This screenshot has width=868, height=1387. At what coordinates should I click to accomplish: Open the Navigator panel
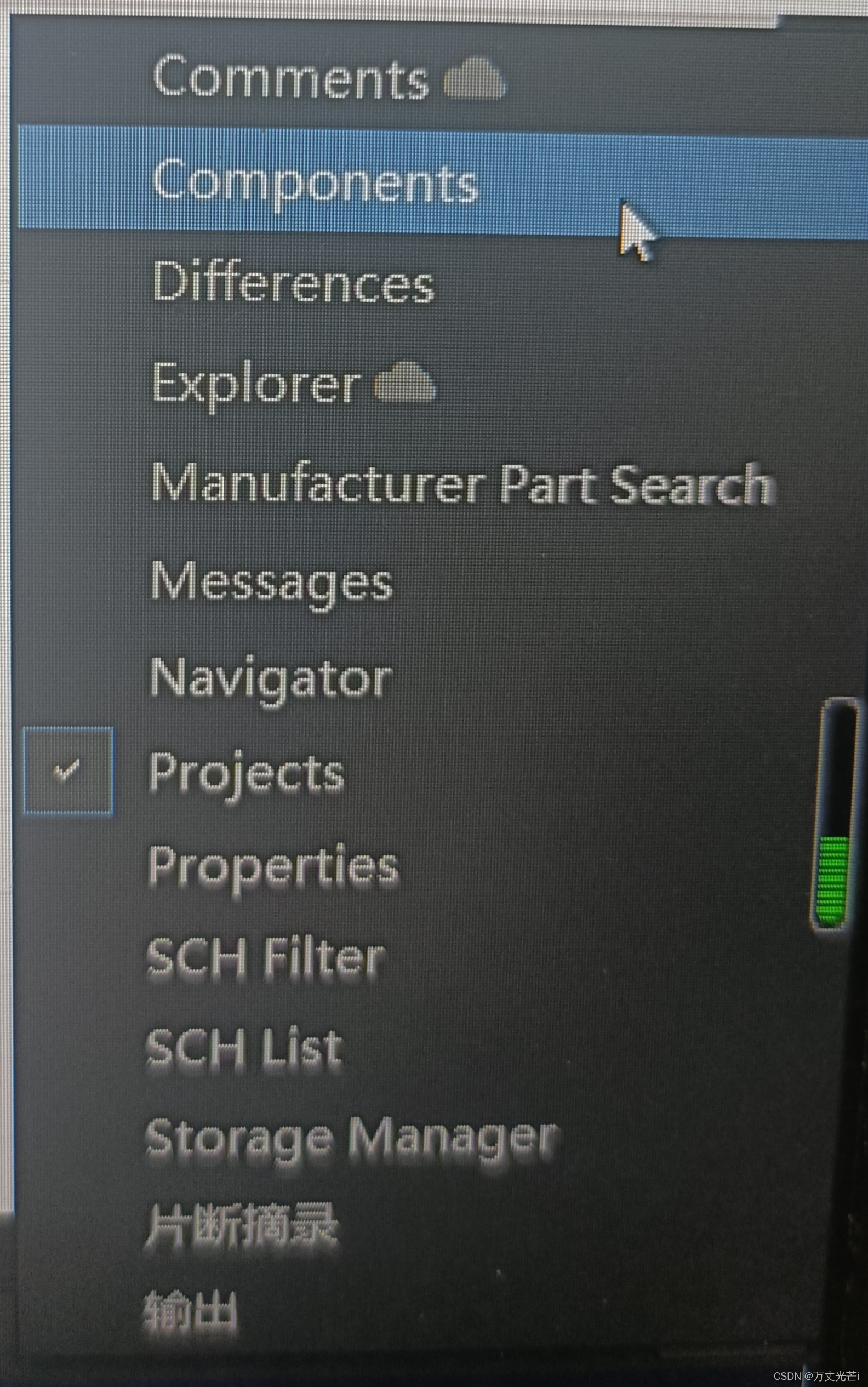point(271,679)
